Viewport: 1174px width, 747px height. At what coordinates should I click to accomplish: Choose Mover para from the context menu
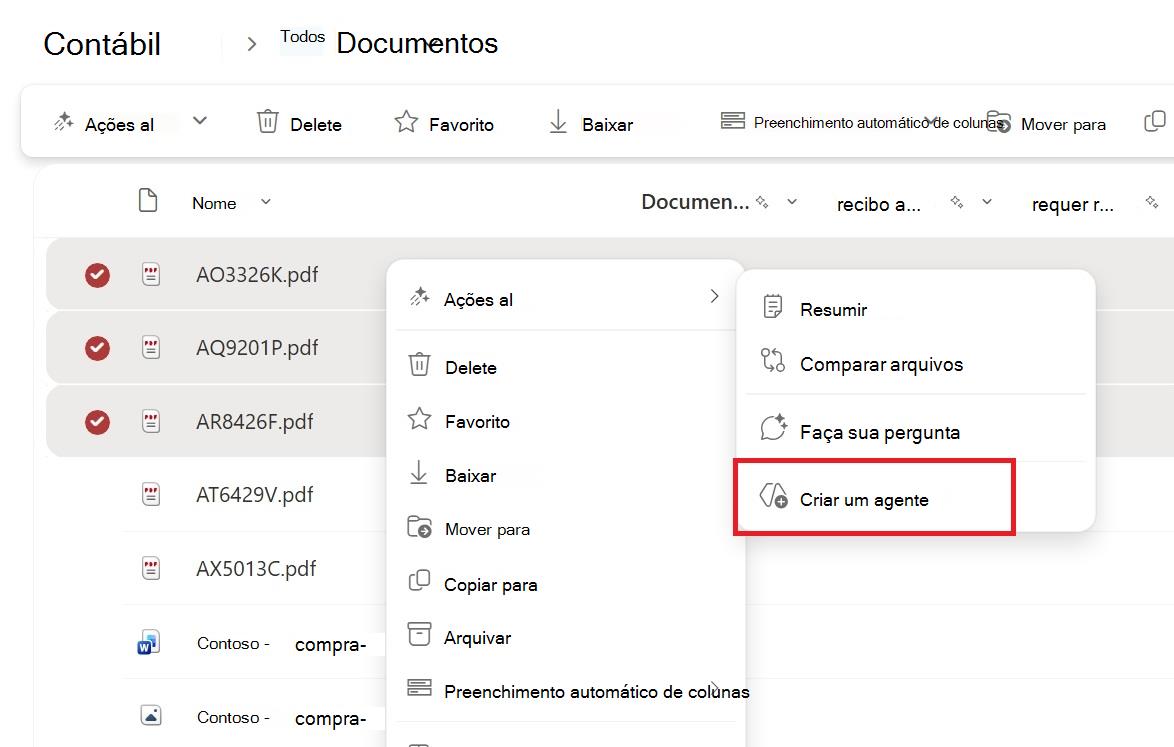point(565,528)
